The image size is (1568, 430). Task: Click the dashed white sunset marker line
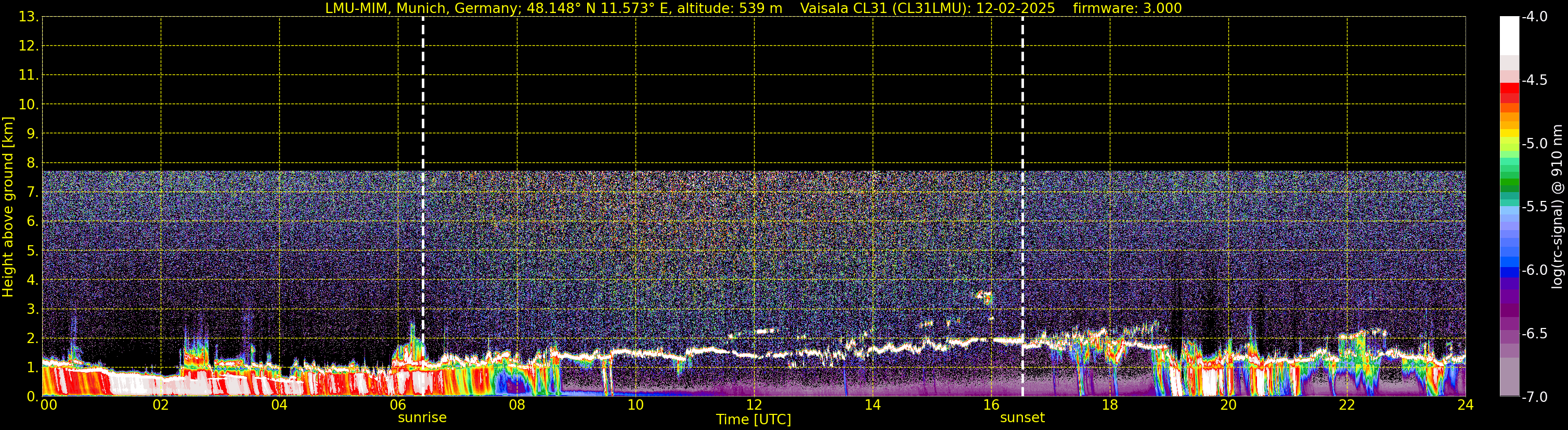1022,183
